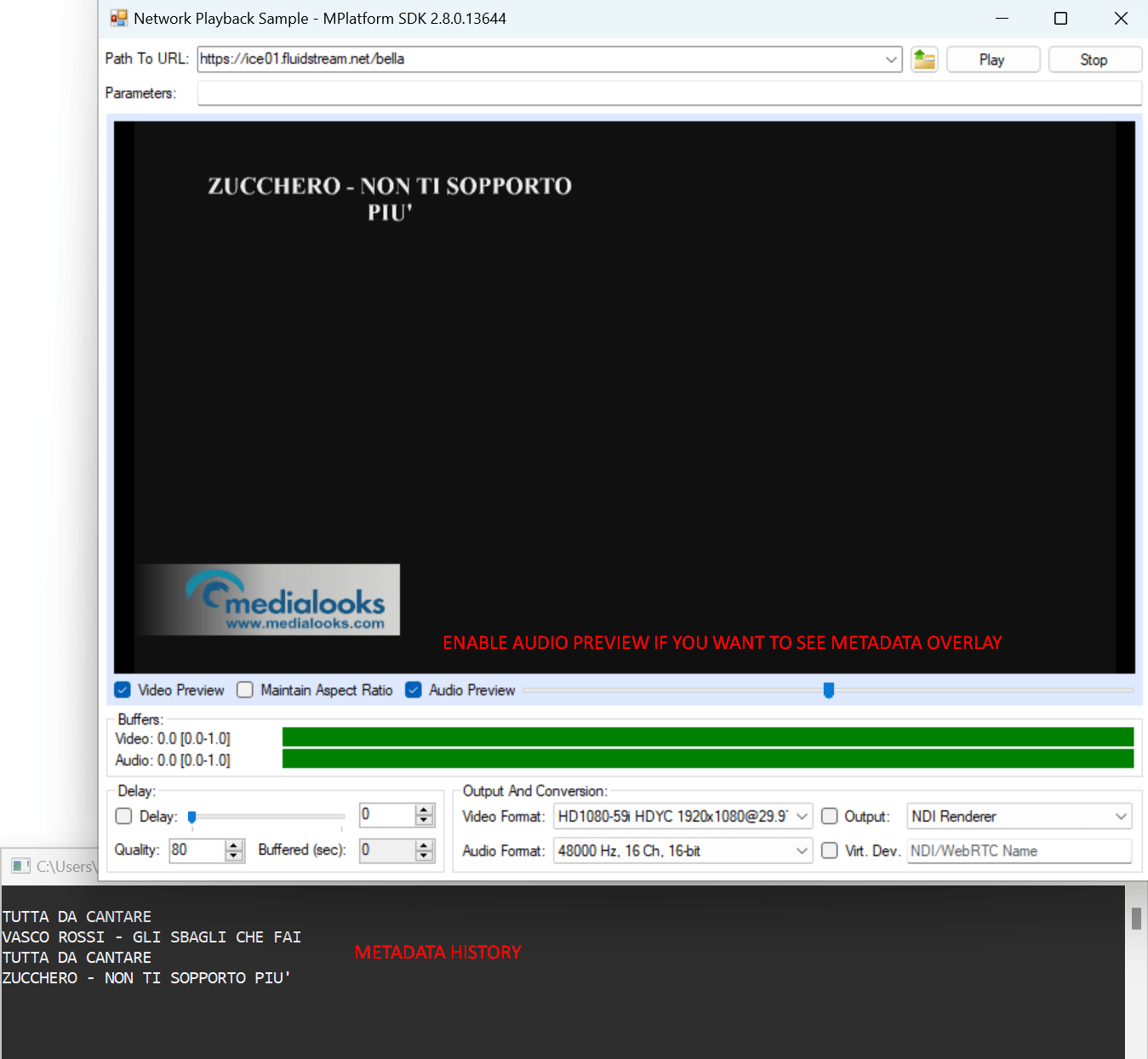
Task: Click the Delay numeric value field
Action: 388,816
